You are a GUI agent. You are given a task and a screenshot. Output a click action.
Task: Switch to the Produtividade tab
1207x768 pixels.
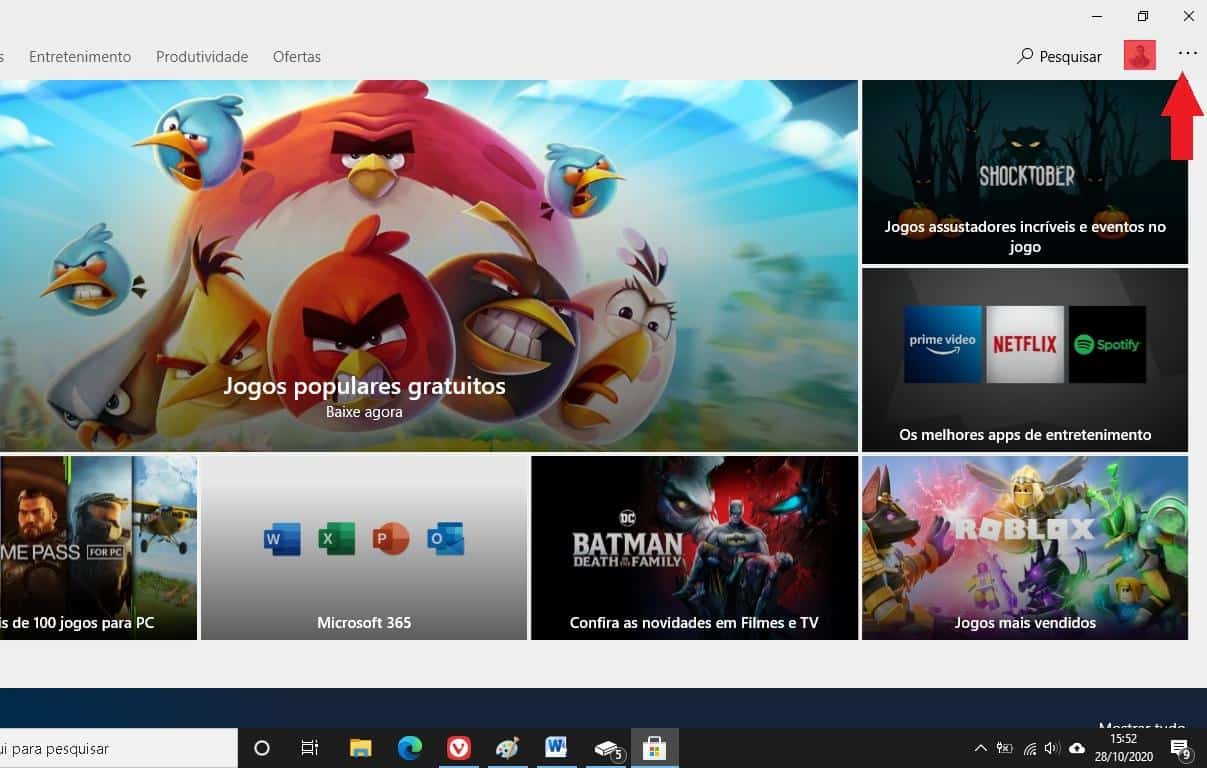click(202, 57)
